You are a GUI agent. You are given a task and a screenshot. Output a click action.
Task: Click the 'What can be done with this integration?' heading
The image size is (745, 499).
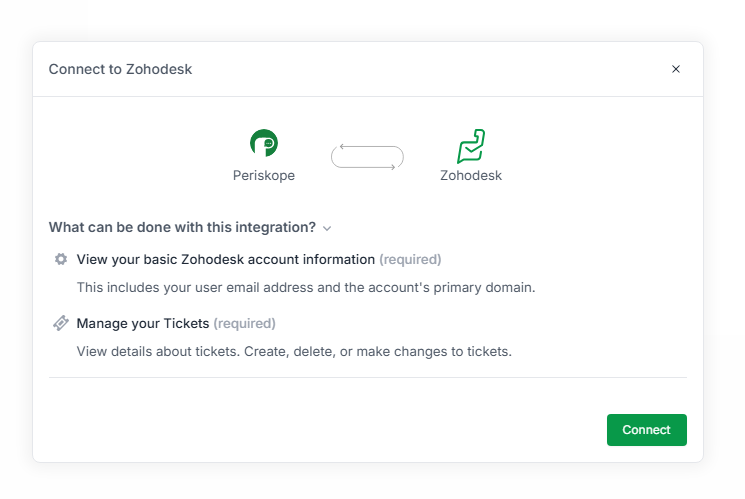point(182,227)
